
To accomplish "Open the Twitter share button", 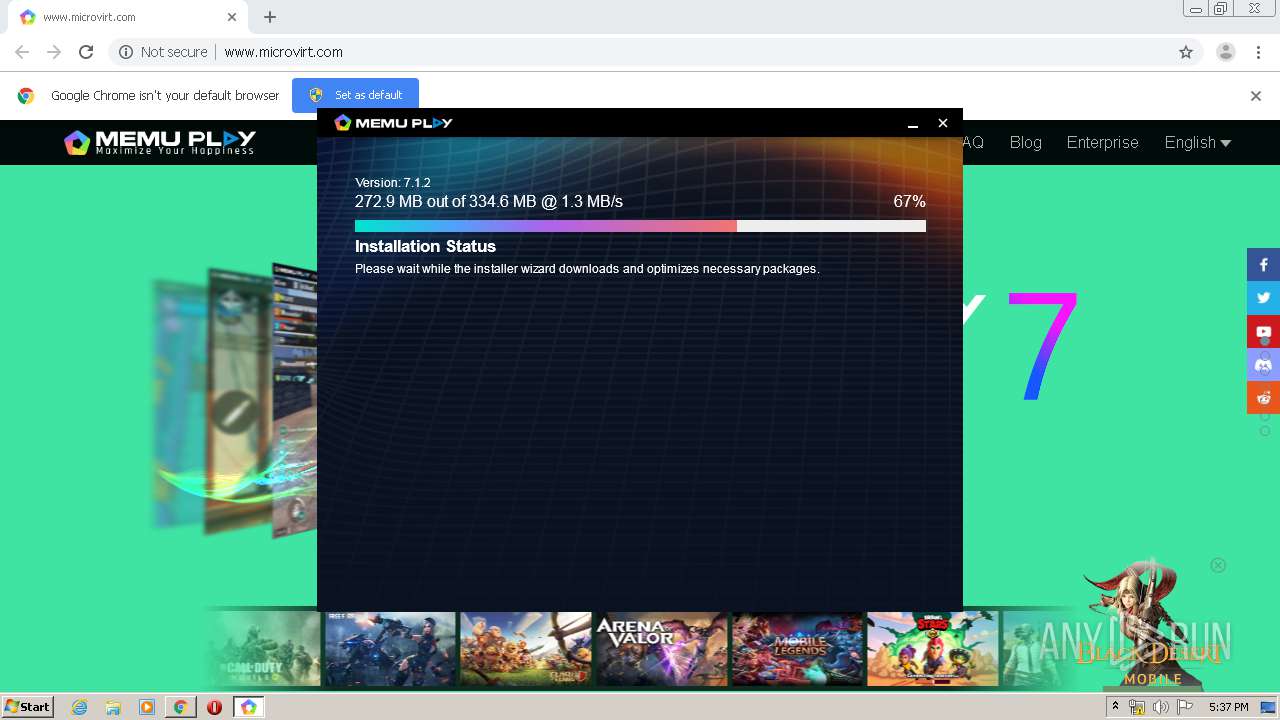I will pos(1263,298).
